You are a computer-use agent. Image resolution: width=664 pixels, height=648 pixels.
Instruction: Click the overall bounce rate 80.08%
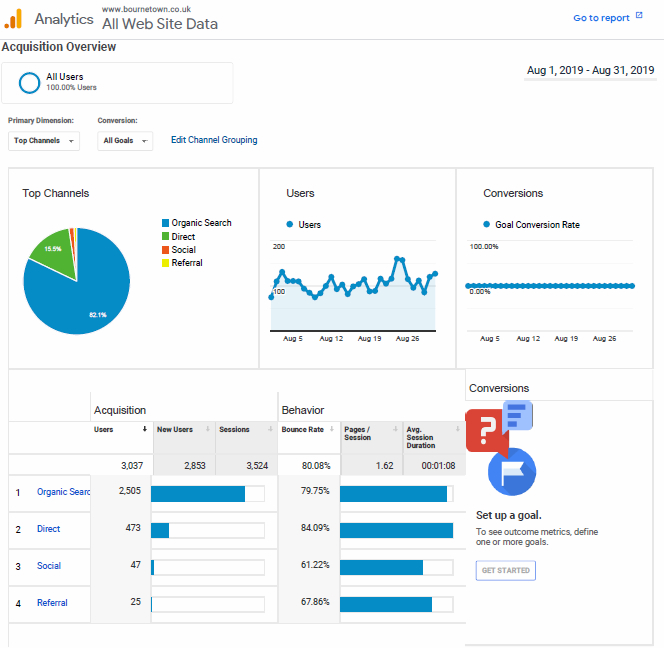click(x=316, y=466)
